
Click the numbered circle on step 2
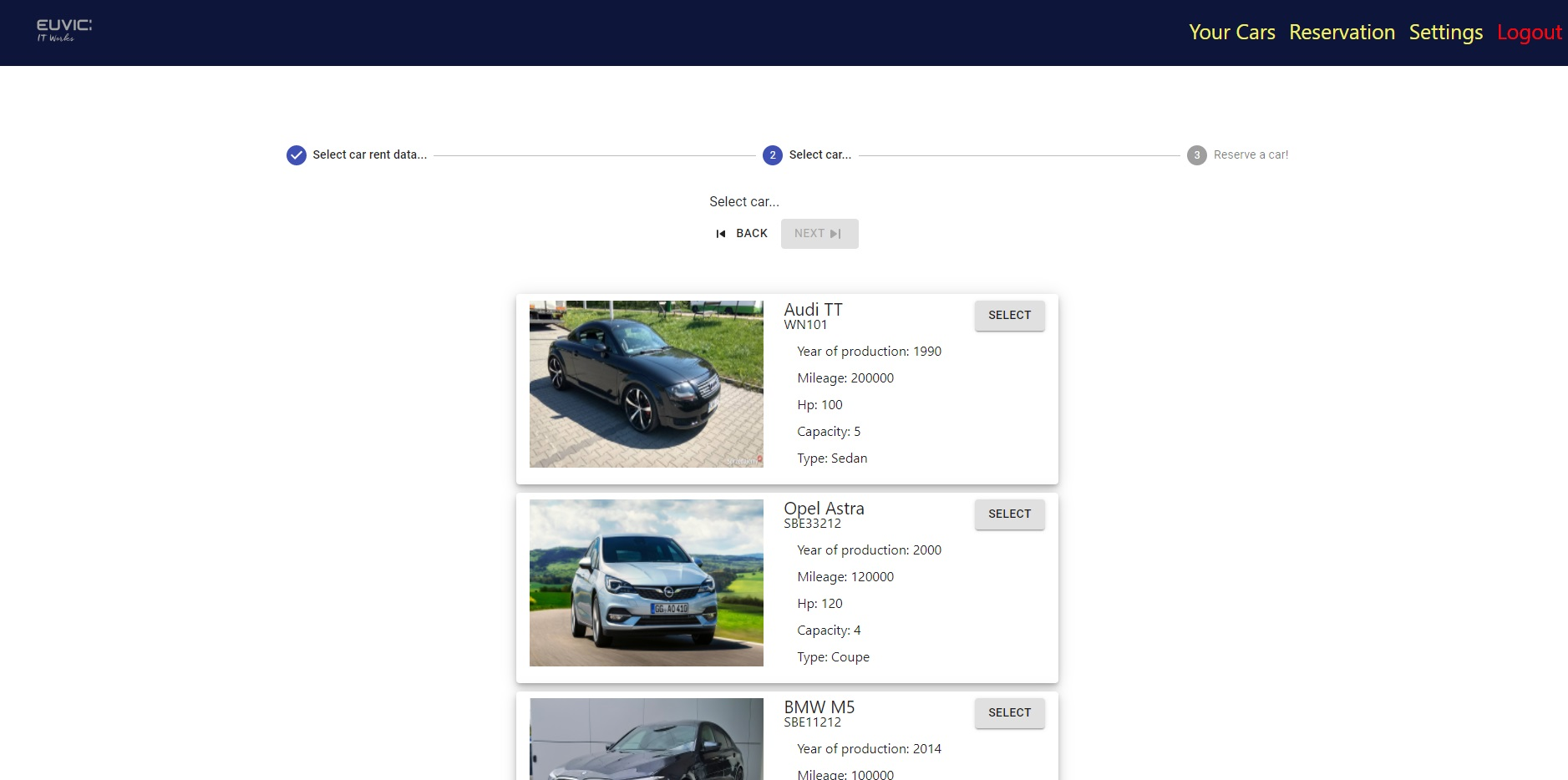771,154
